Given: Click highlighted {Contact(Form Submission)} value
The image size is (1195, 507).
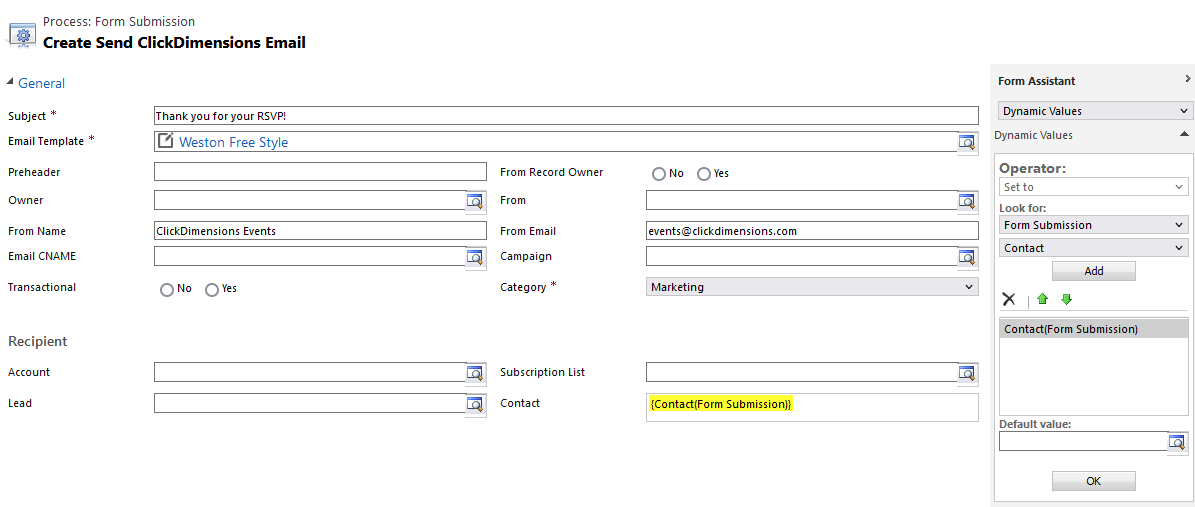Looking at the screenshot, I should click(x=721, y=404).
